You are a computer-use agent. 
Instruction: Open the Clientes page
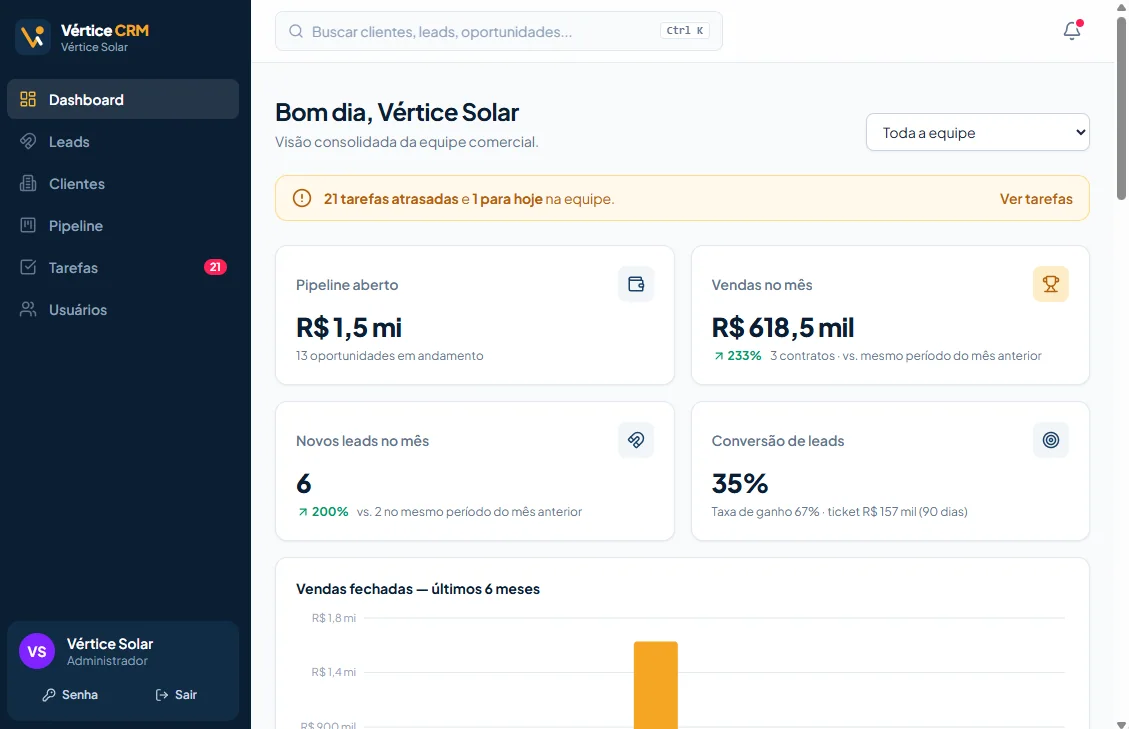point(123,184)
